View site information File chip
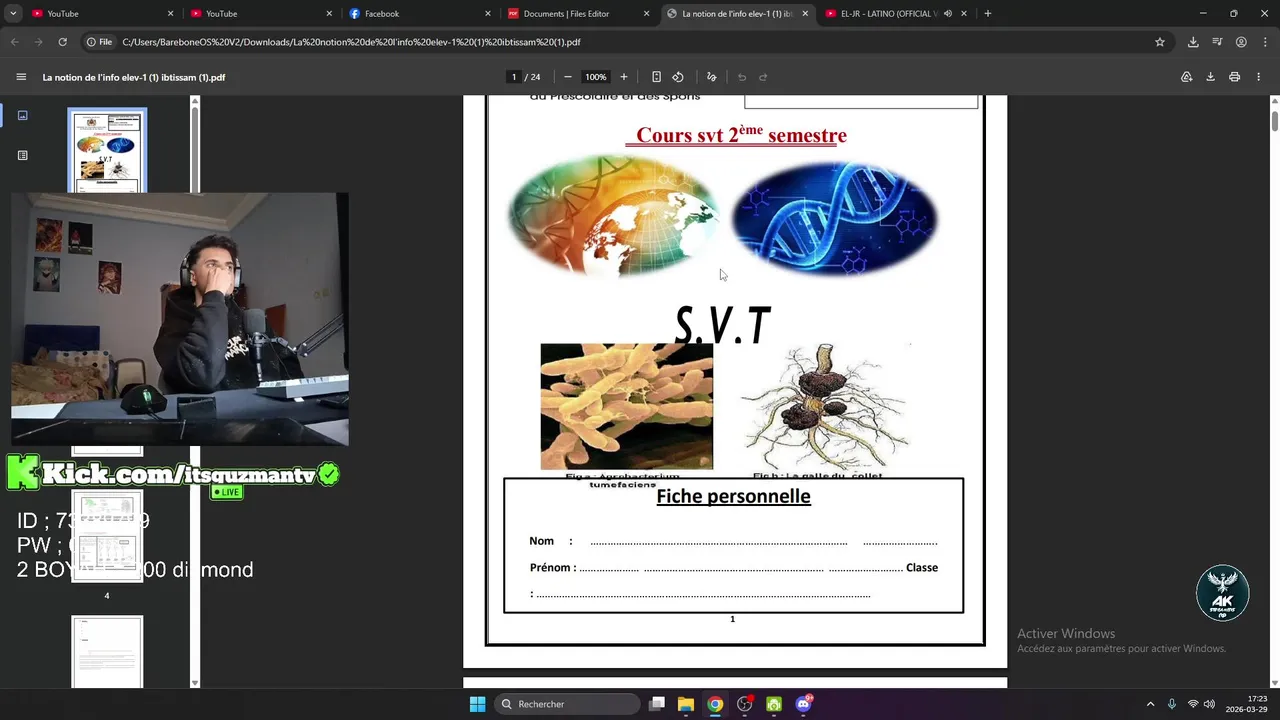This screenshot has width=1280, height=720. (x=99, y=42)
